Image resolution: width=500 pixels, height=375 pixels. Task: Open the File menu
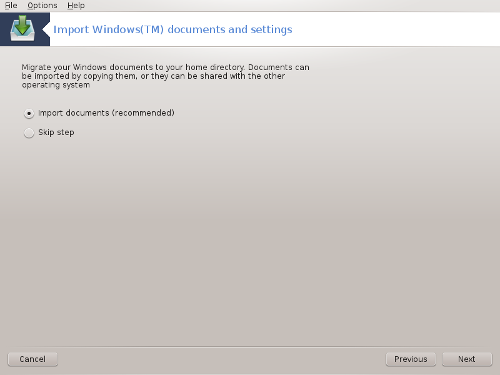tap(11, 5)
